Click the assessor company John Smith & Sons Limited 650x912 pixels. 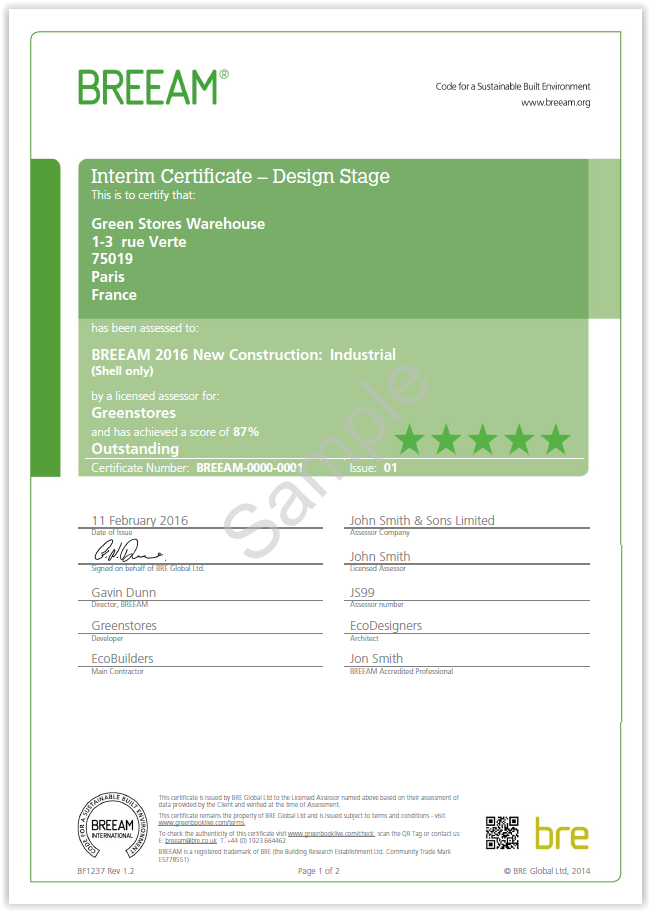[422, 520]
